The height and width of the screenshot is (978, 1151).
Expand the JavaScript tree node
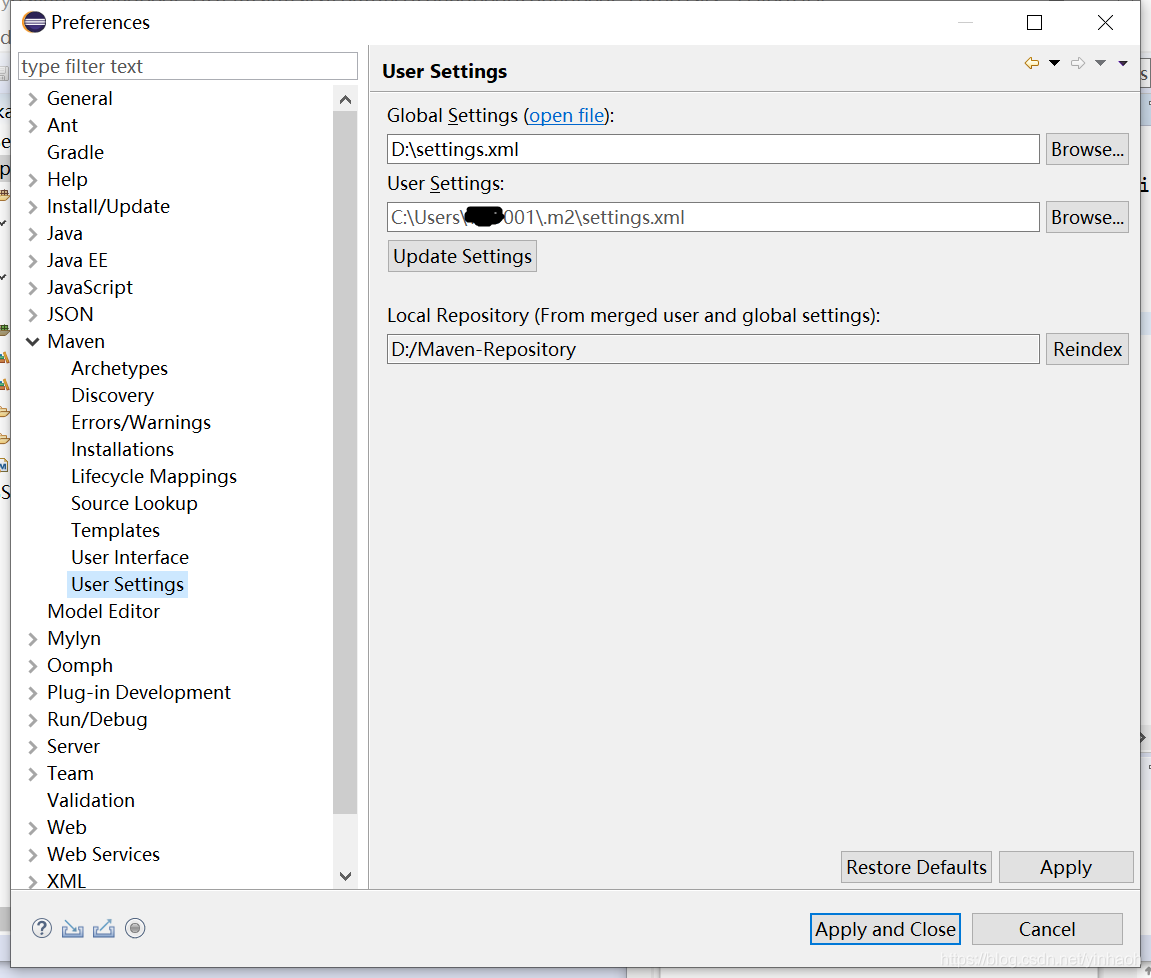[x=32, y=288]
